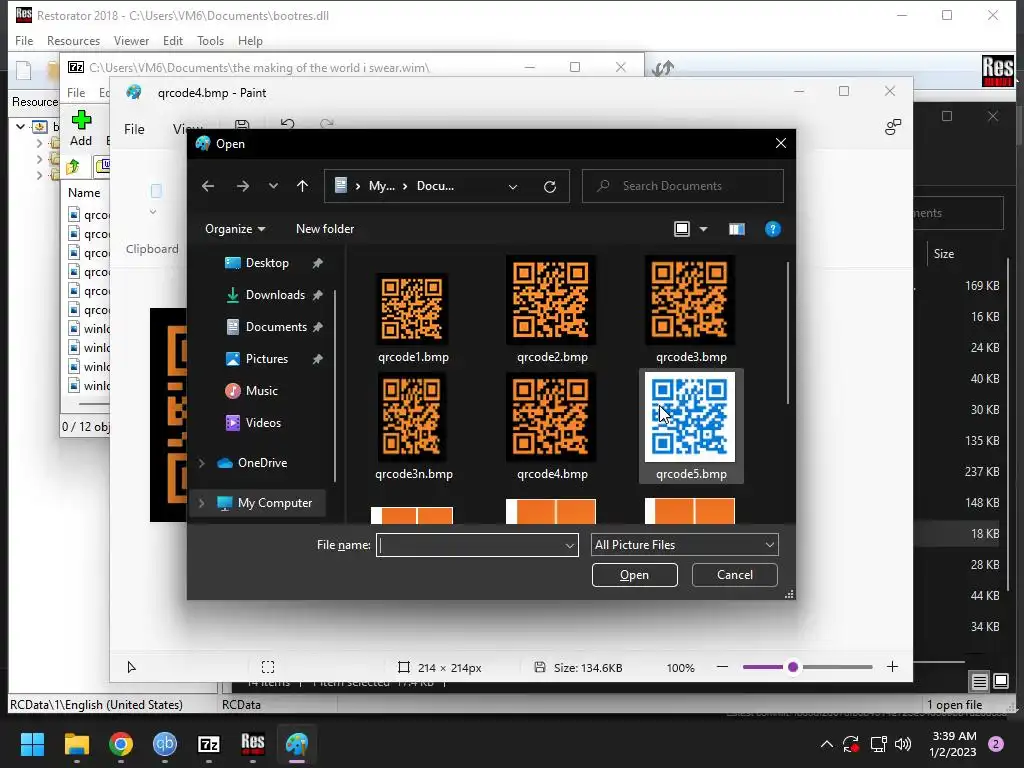Open Windows Start menu
The width and height of the screenshot is (1024, 768).
click(32, 744)
